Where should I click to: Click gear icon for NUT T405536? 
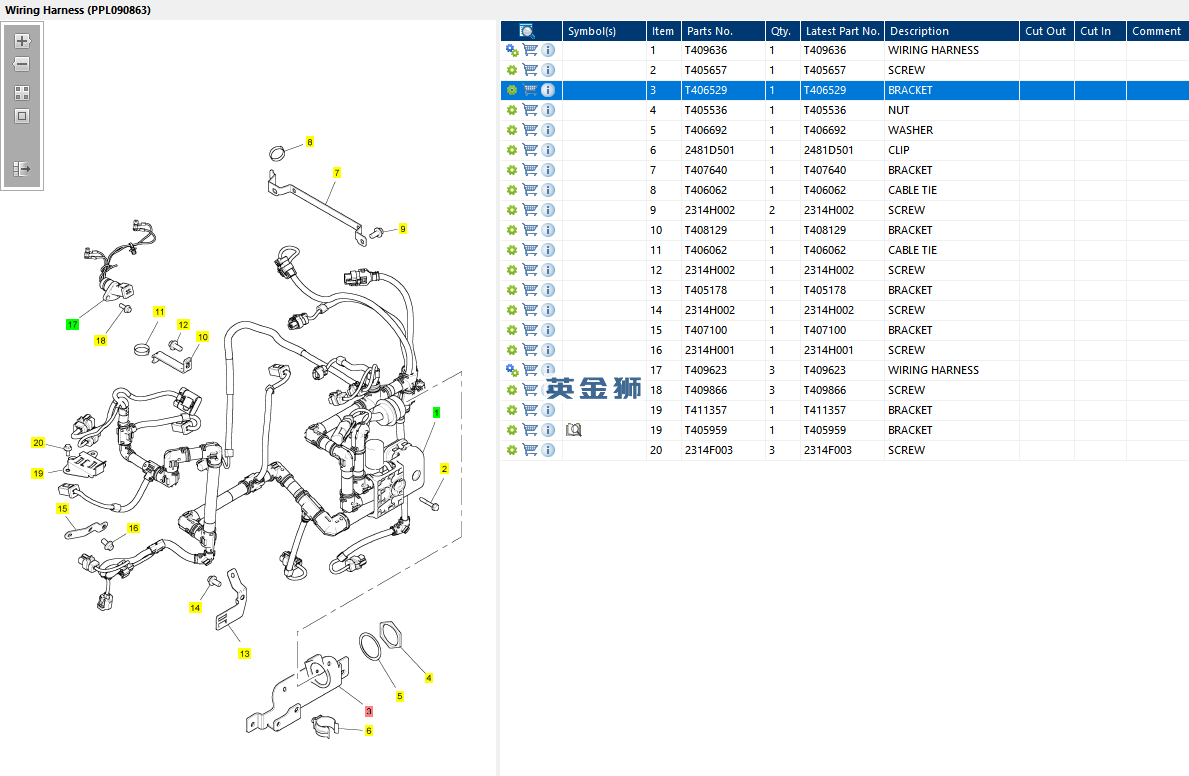pyautogui.click(x=512, y=110)
